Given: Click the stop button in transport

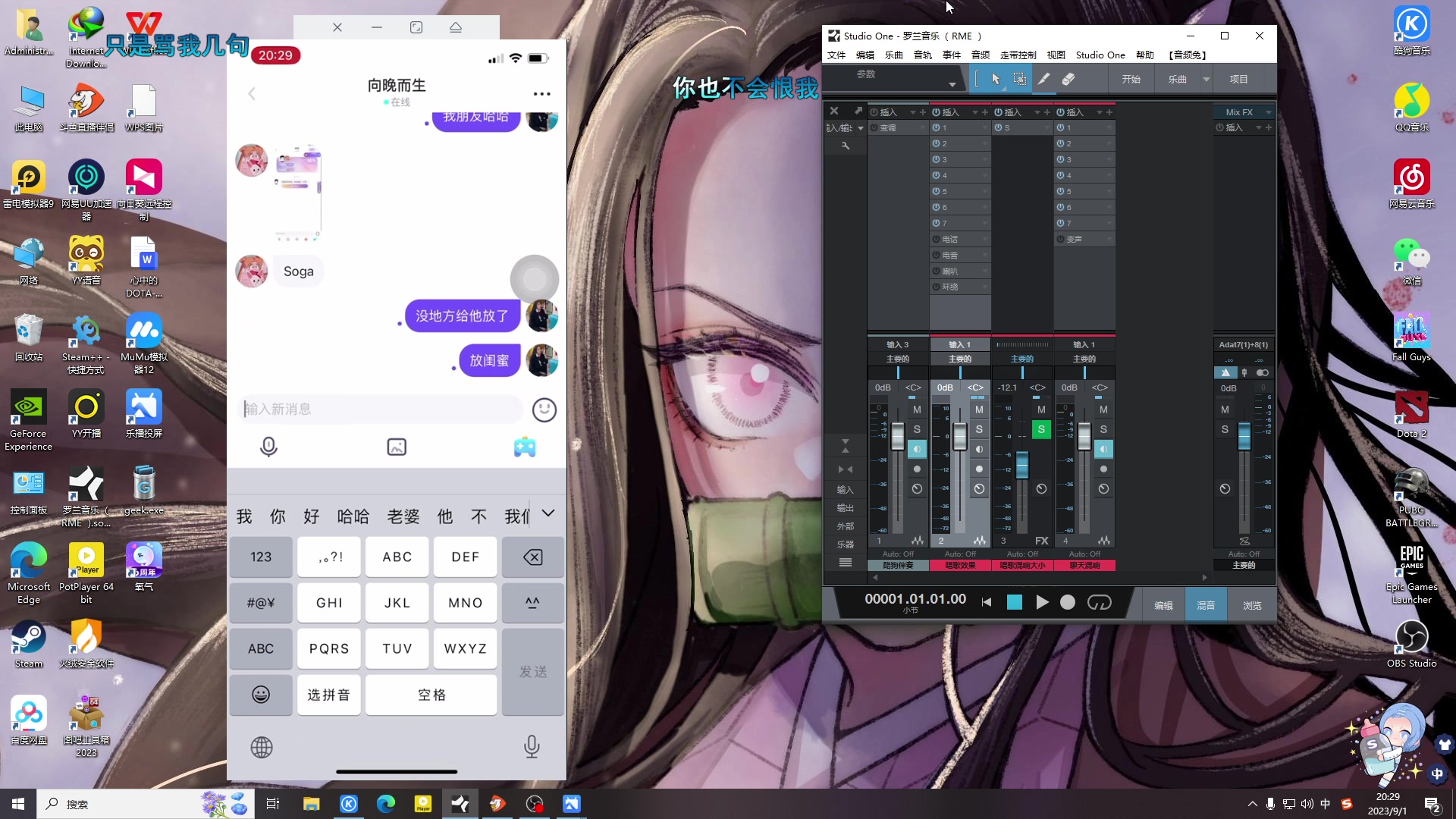Looking at the screenshot, I should pyautogui.click(x=1015, y=603).
